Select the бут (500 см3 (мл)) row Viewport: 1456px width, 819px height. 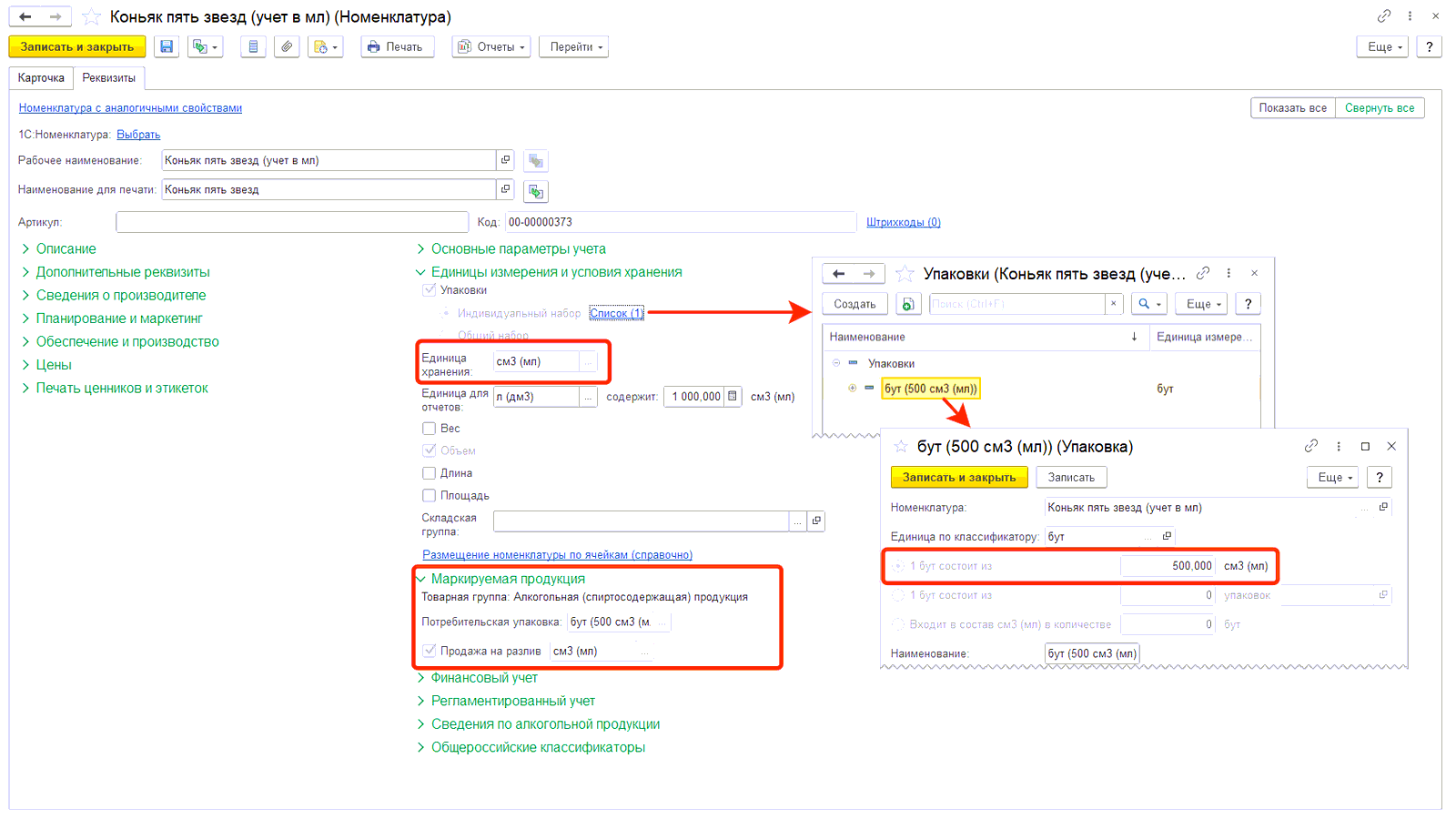[930, 389]
